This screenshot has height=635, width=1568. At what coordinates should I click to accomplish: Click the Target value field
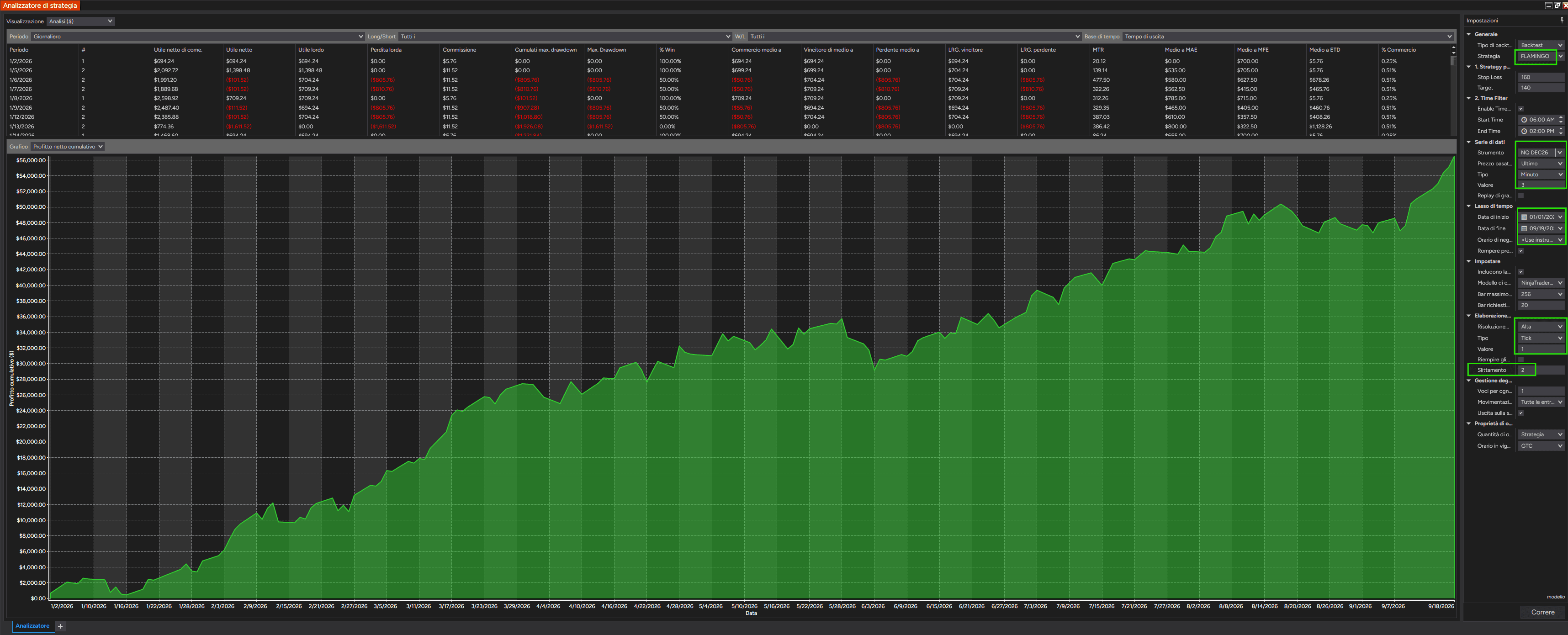pyautogui.click(x=1541, y=88)
